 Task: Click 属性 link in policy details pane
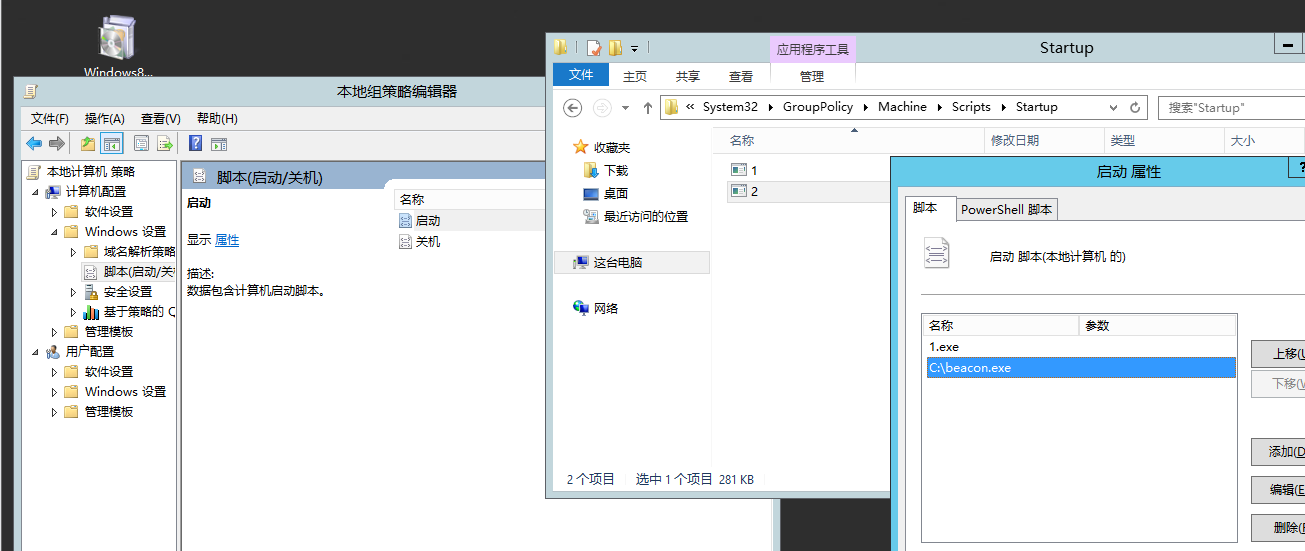coord(227,240)
